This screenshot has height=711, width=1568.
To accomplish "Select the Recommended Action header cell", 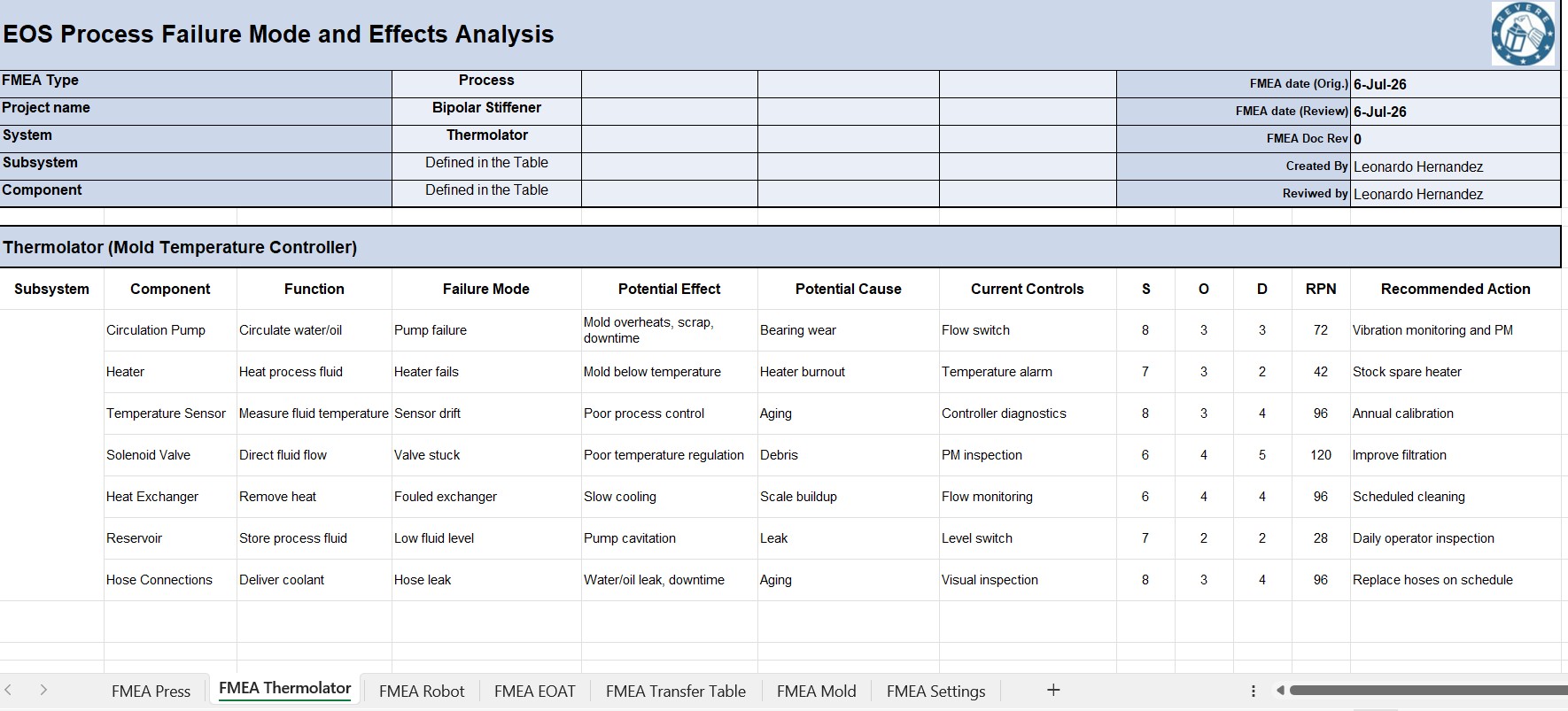I will (x=1455, y=289).
